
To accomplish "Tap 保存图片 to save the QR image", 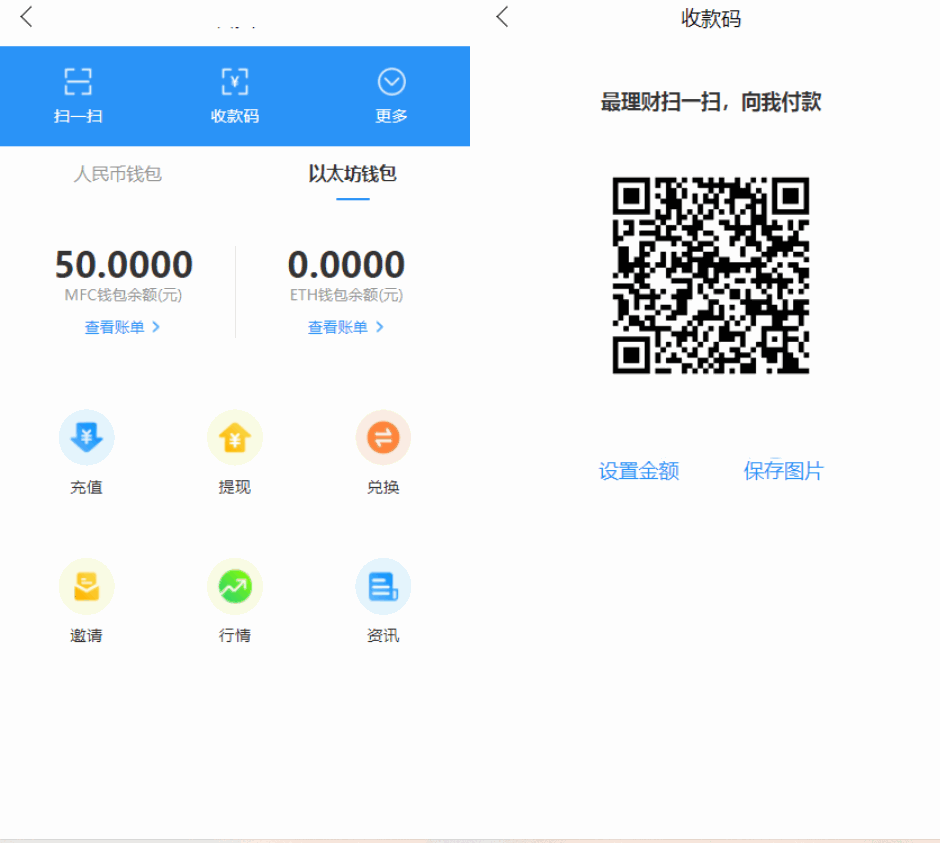I will point(784,470).
